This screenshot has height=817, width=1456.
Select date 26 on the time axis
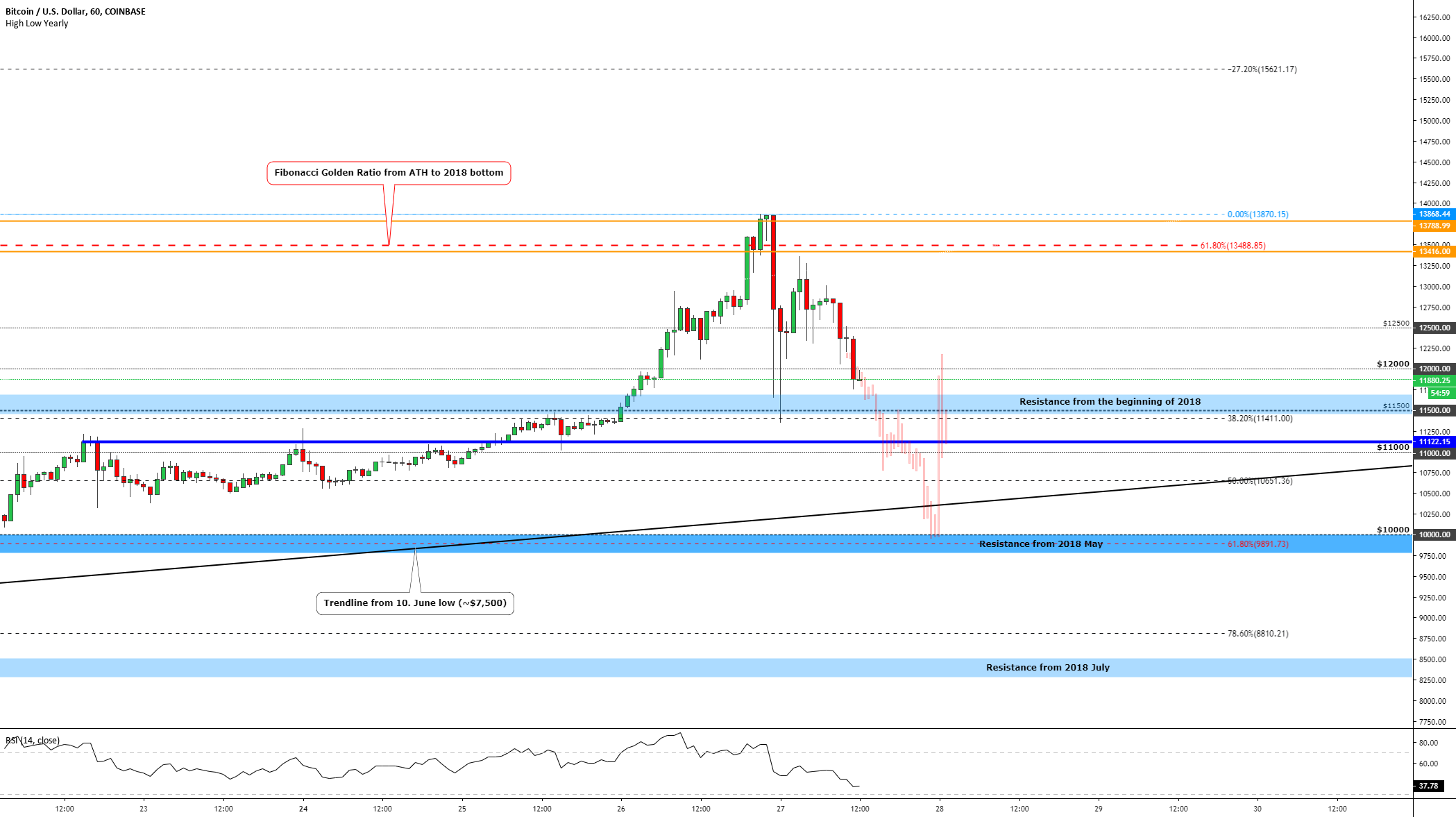click(621, 809)
